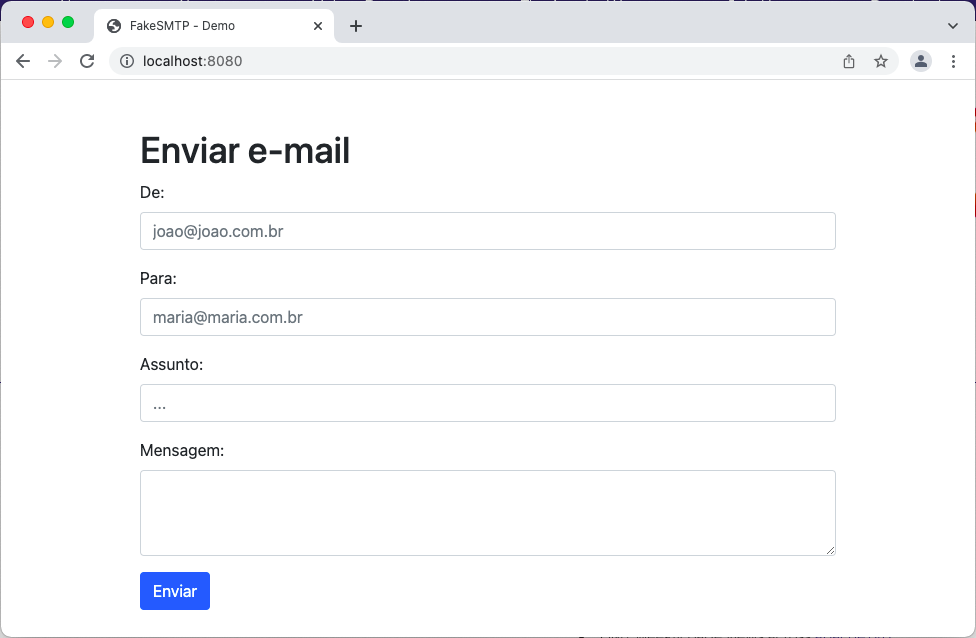Open Chrome three-dot menu

coord(953,61)
